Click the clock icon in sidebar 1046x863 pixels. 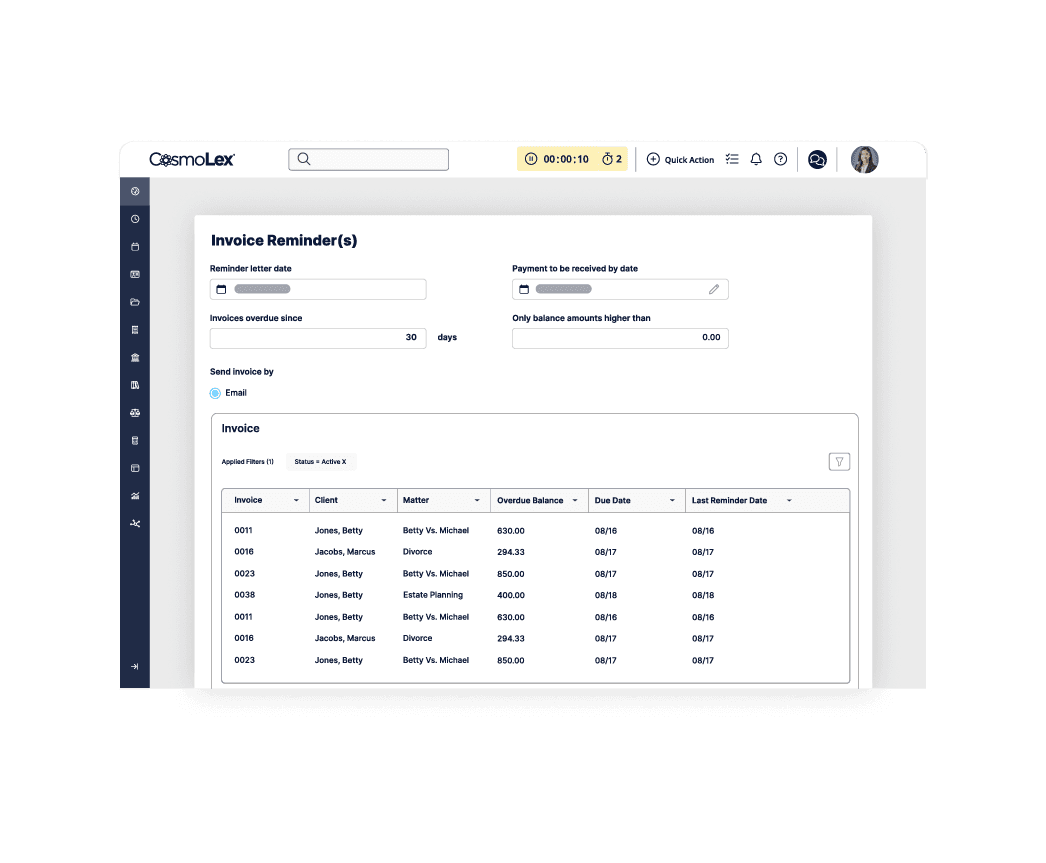[135, 219]
